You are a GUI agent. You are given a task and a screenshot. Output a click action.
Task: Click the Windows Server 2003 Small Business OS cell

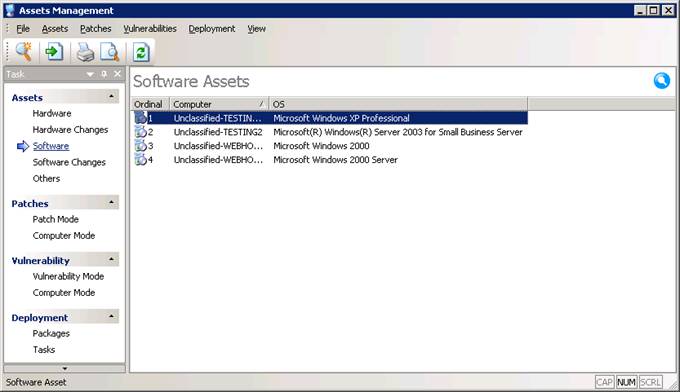(x=398, y=132)
